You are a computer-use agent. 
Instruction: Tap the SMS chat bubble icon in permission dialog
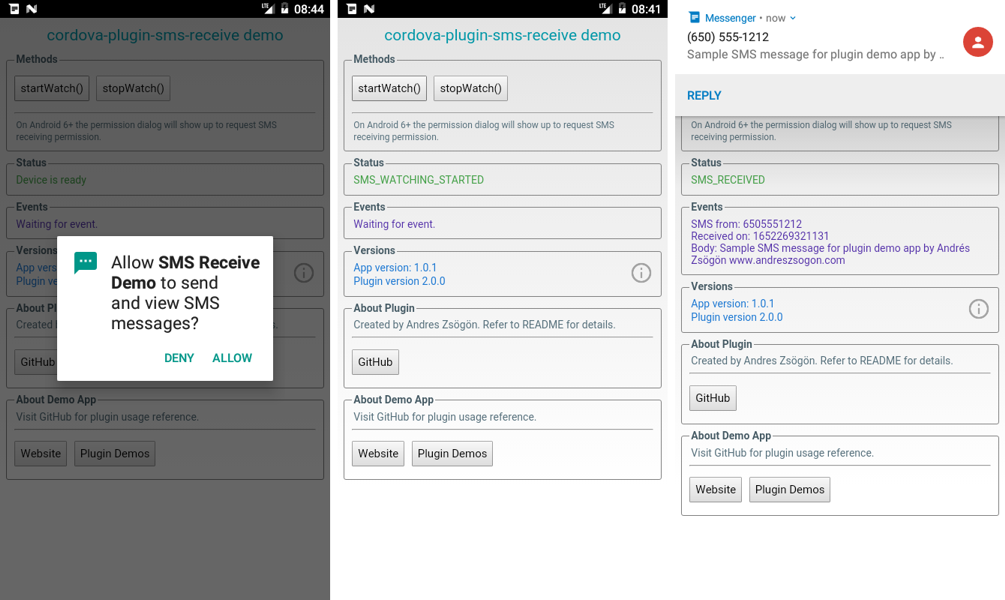point(85,263)
